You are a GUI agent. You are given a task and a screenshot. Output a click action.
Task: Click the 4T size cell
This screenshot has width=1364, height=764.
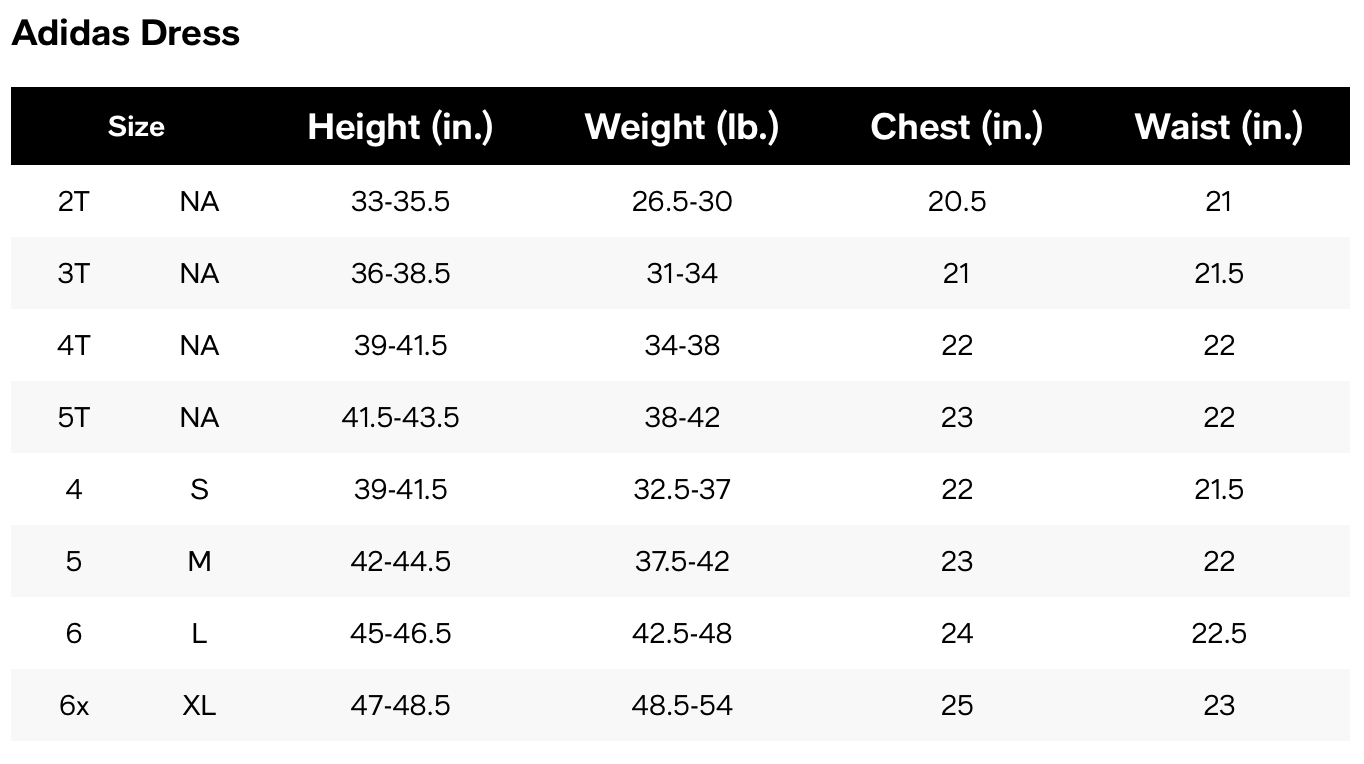pos(74,346)
